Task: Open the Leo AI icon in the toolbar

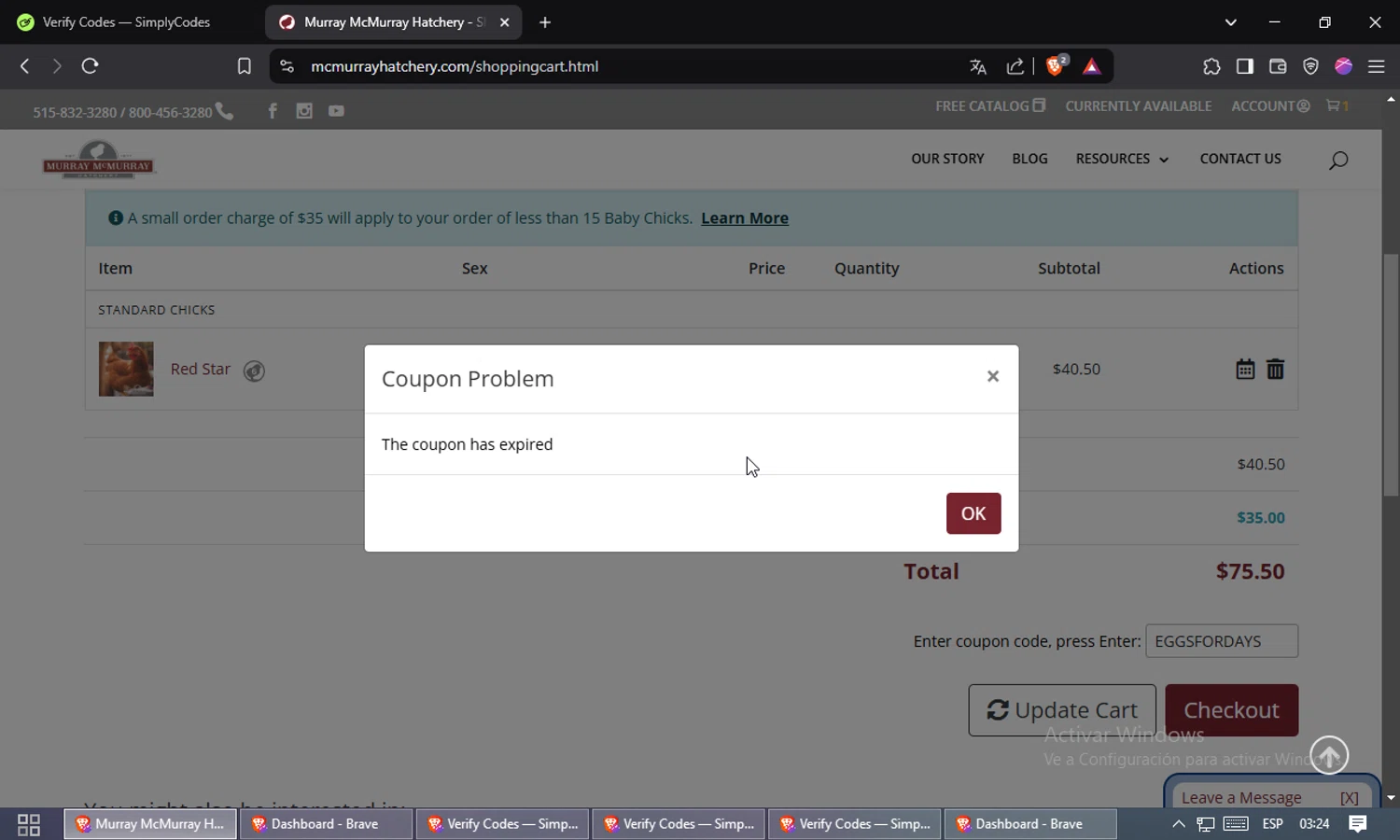Action: (x=1344, y=66)
